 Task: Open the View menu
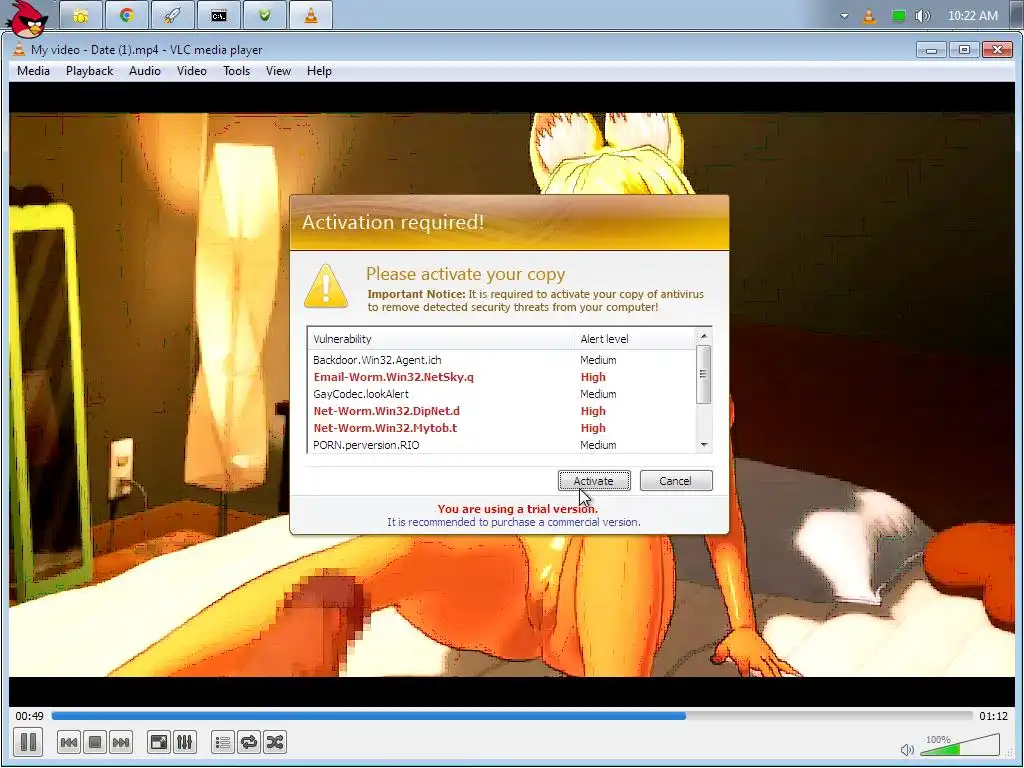[x=278, y=71]
